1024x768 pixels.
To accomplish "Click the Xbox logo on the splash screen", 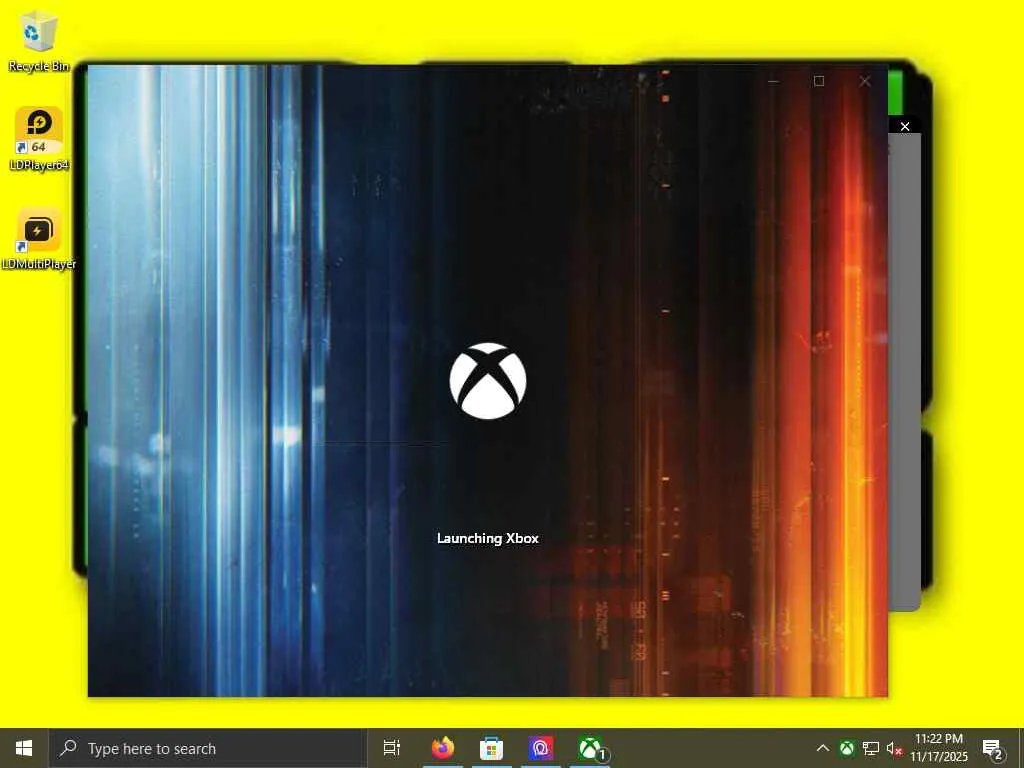I will [x=488, y=381].
